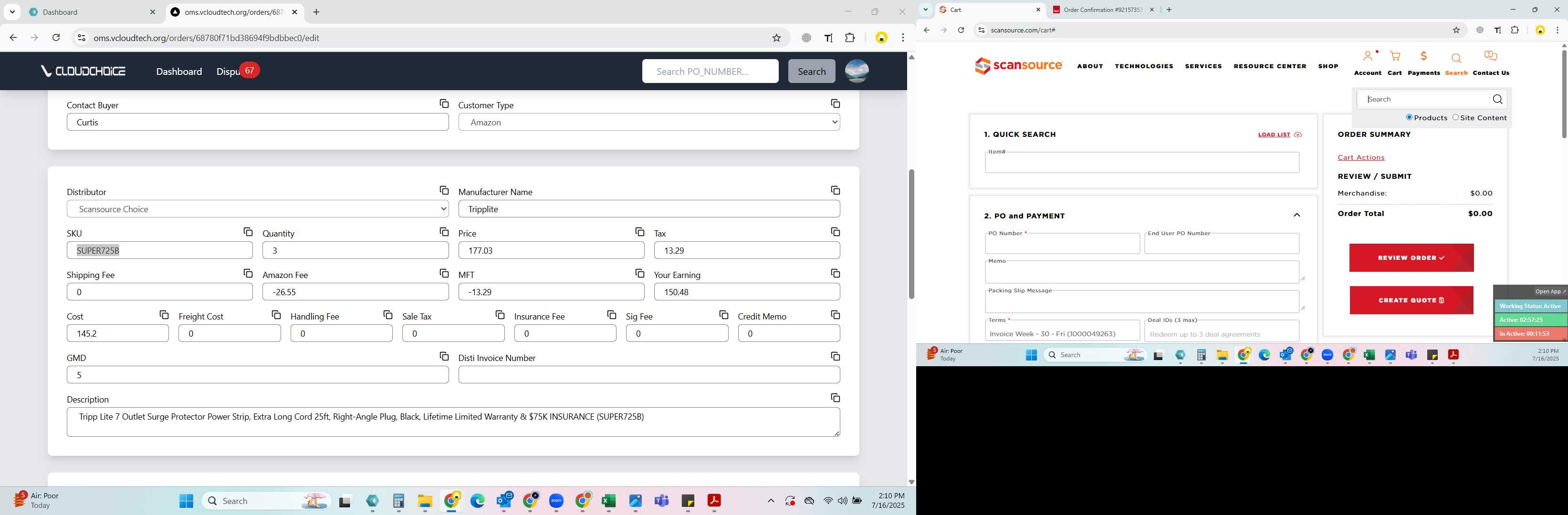Viewport: 1568px width, 515px height.
Task: Copy the Your Earning value
Action: [835, 274]
